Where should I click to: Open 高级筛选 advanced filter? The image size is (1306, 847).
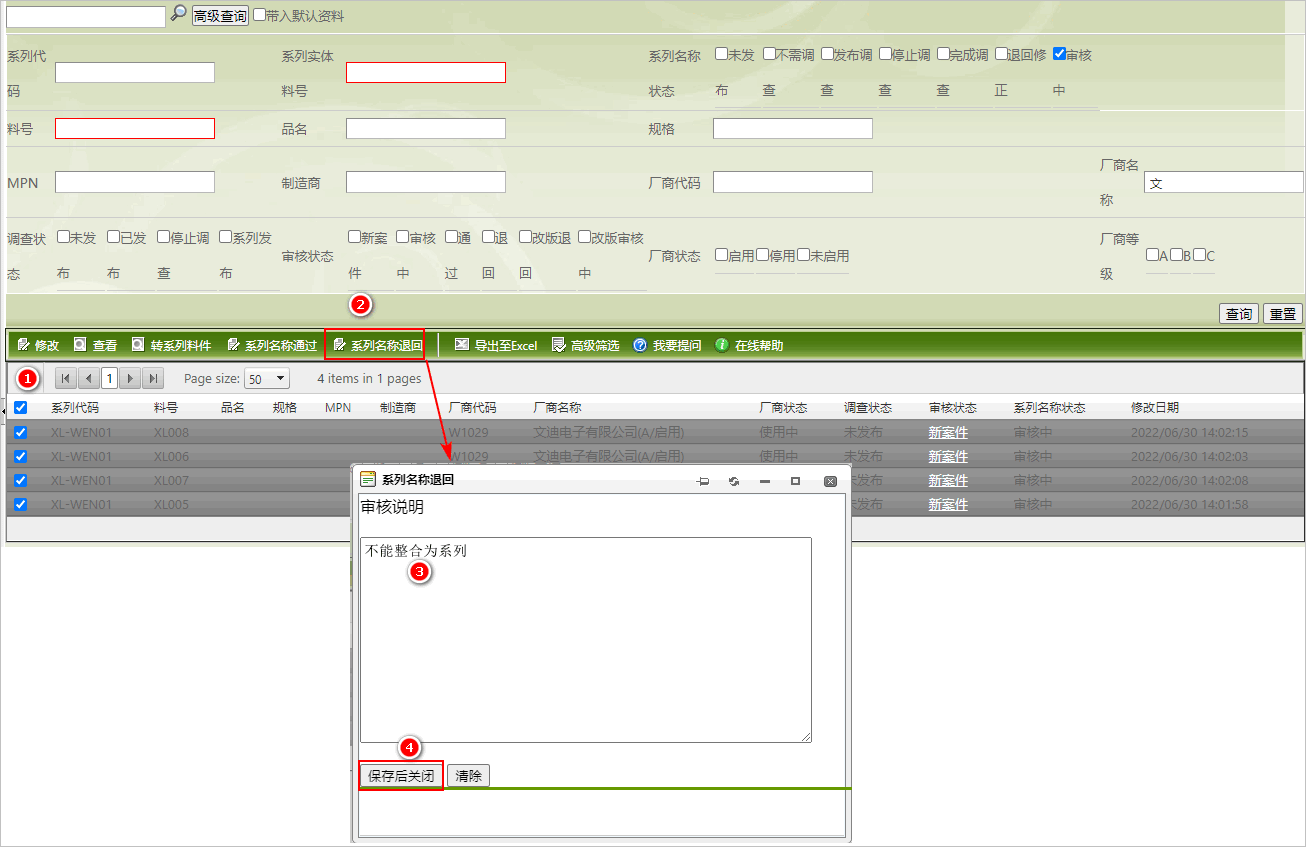pyautogui.click(x=586, y=345)
